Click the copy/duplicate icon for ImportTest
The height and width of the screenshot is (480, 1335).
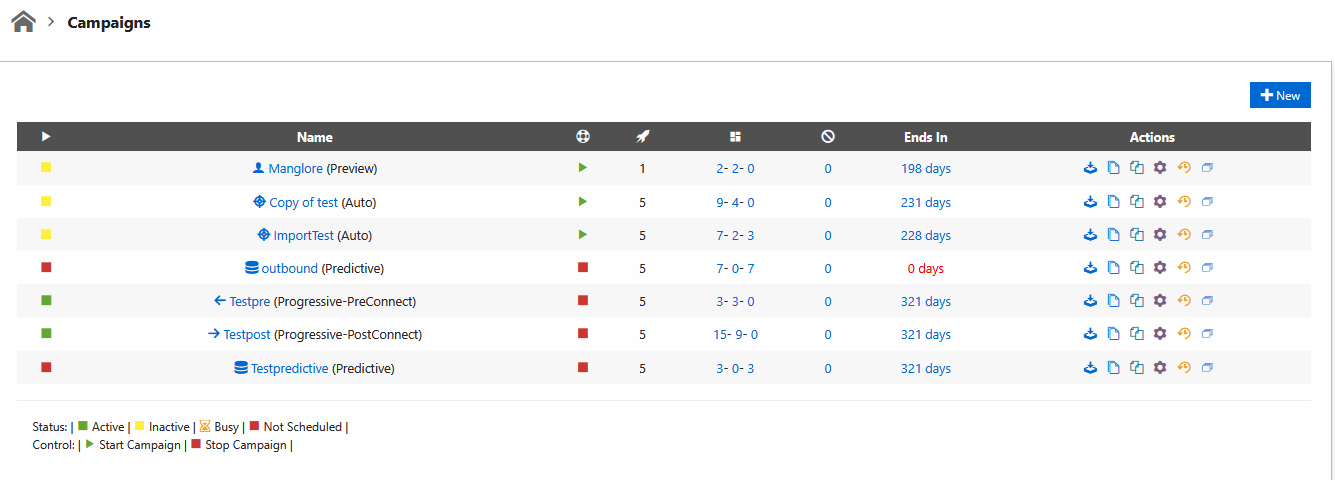[1137, 235]
